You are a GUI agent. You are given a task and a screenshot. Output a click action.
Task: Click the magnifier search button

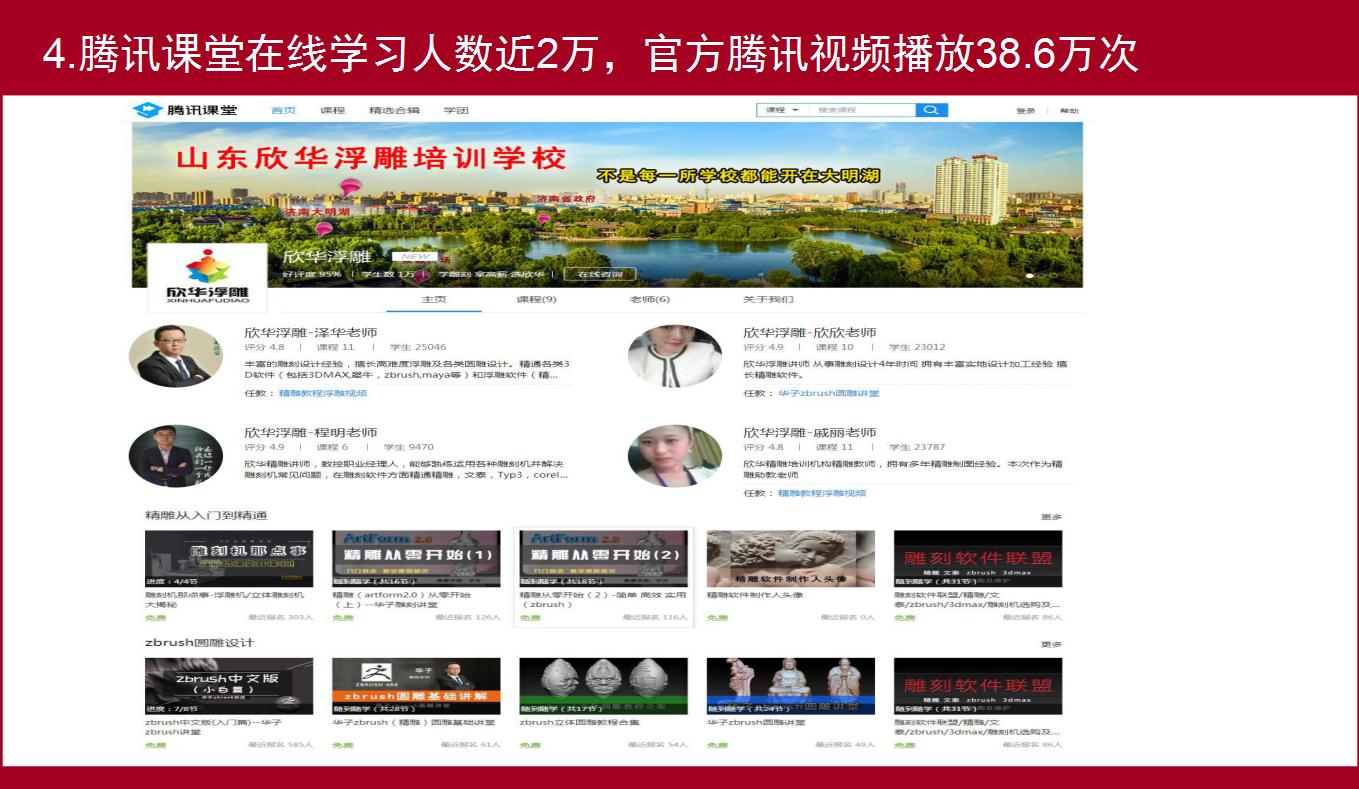931,110
